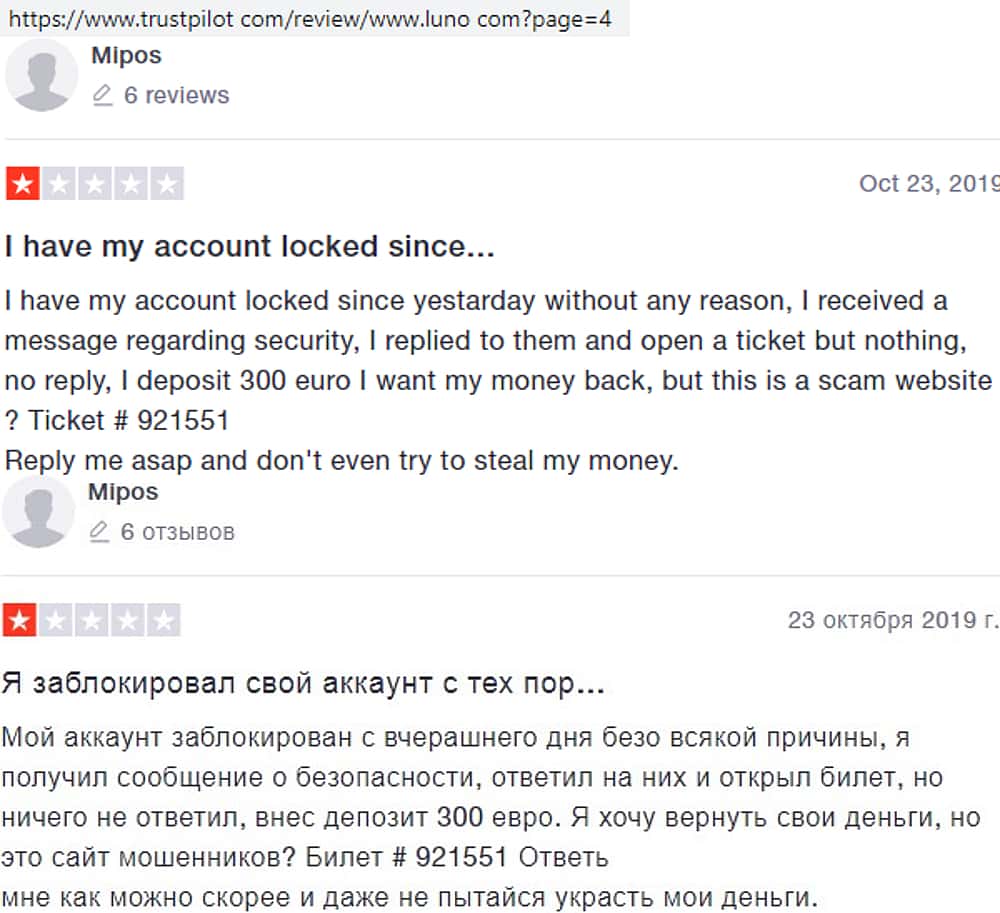Click the red first star of English review
The height and width of the screenshot is (913, 1000).
[x=21, y=184]
